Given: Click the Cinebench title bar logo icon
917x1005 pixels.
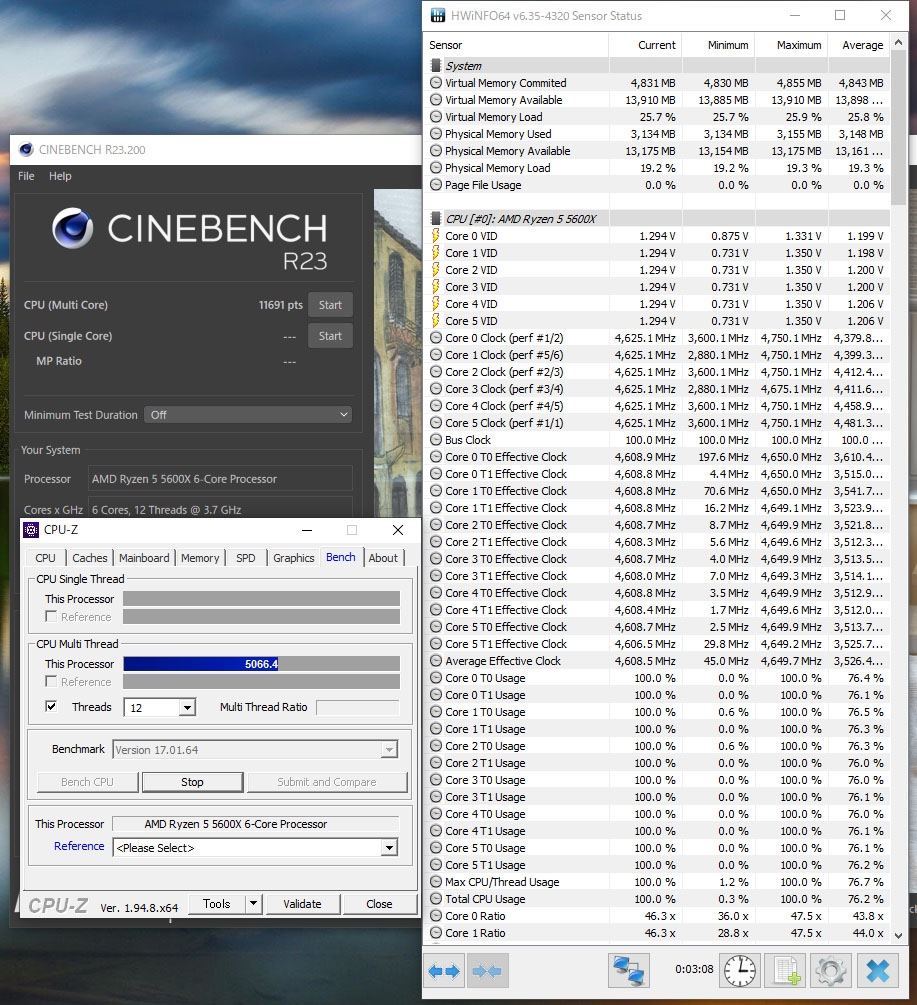Looking at the screenshot, I should [x=26, y=149].
